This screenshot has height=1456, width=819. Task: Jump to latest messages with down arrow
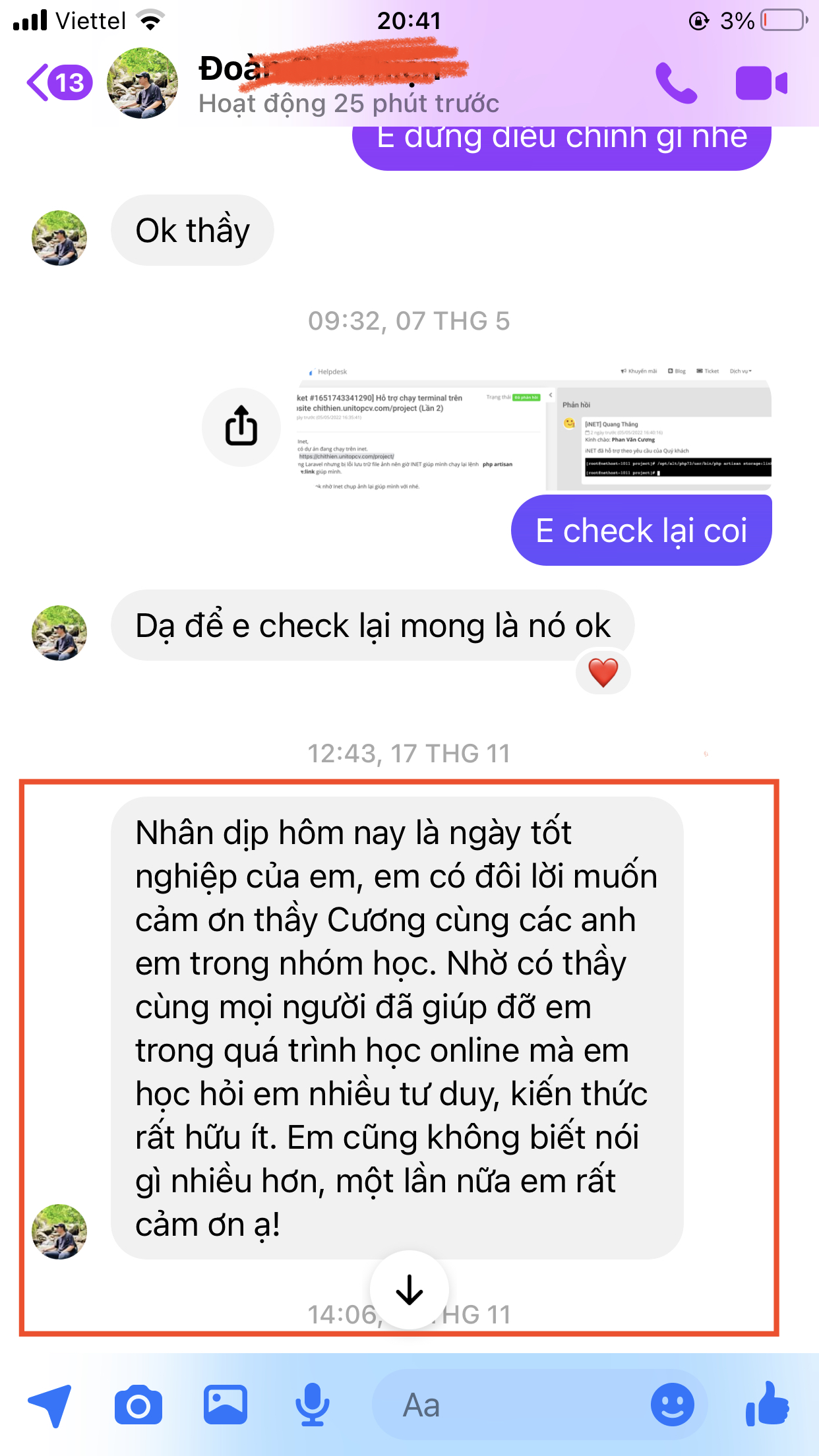(409, 1290)
